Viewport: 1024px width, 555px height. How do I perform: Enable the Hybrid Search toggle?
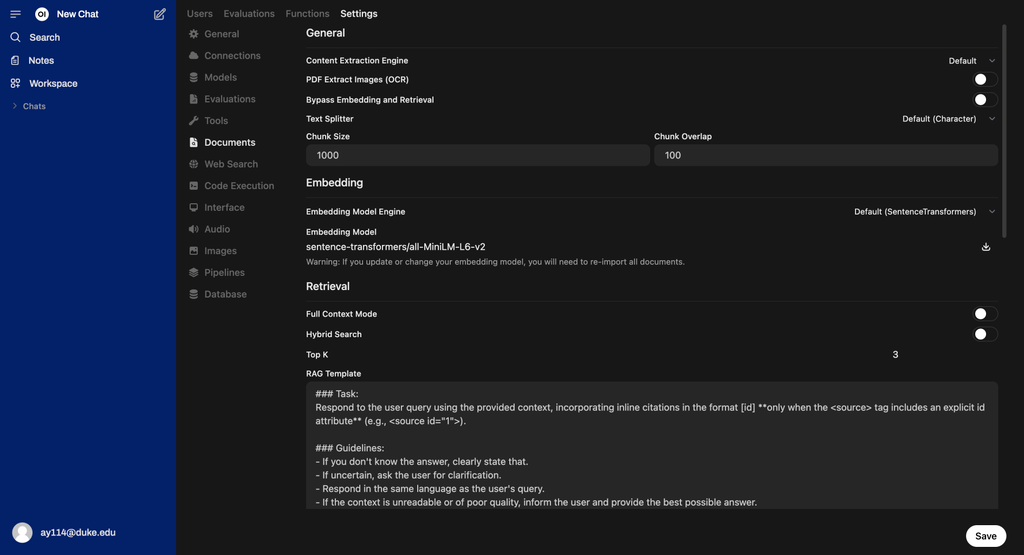point(985,334)
